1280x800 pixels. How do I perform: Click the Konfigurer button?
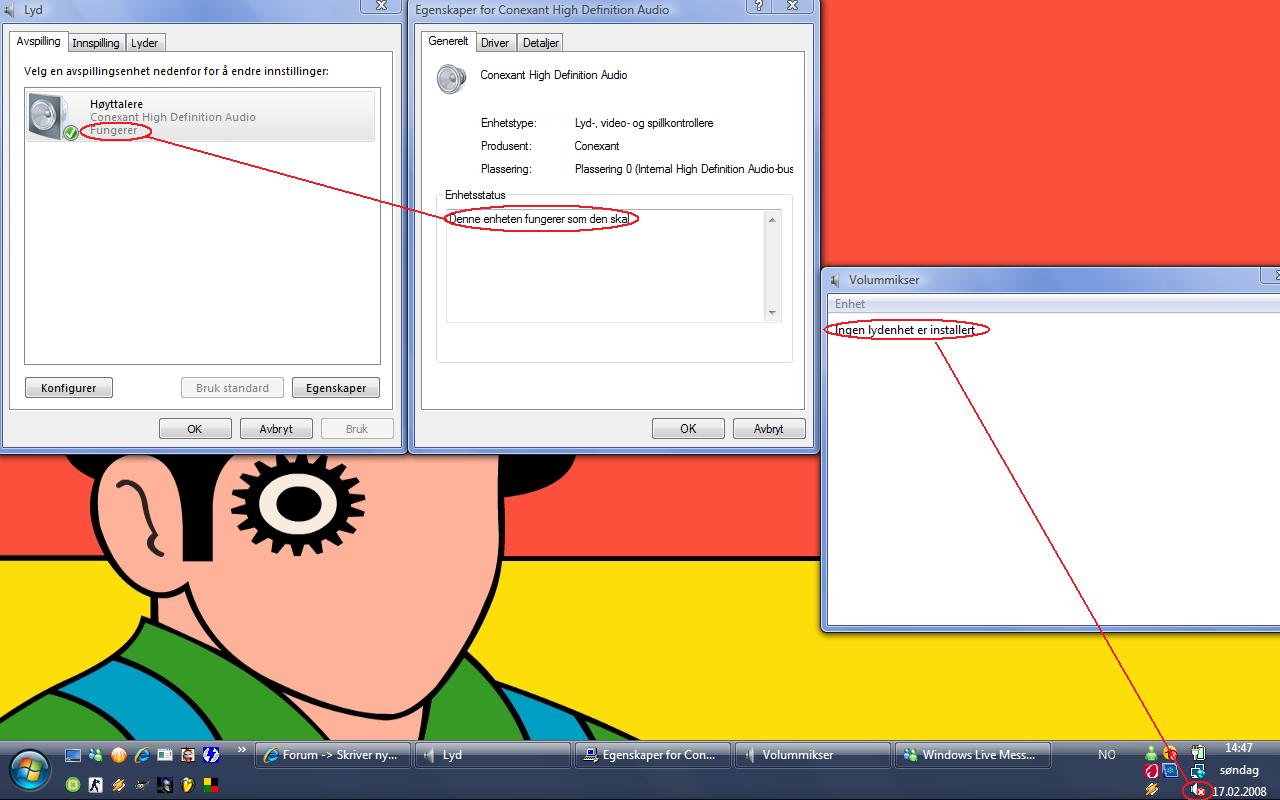tap(69, 388)
